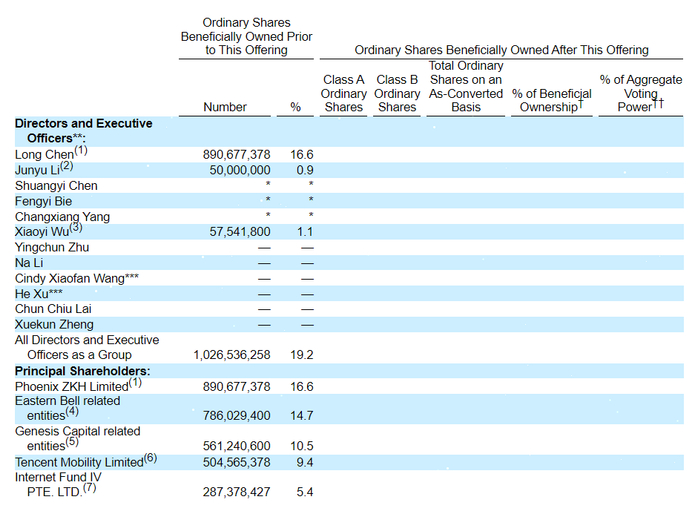700x511 pixels.
Task: Click the % of Beneficial Ownership header
Action: coord(552,100)
